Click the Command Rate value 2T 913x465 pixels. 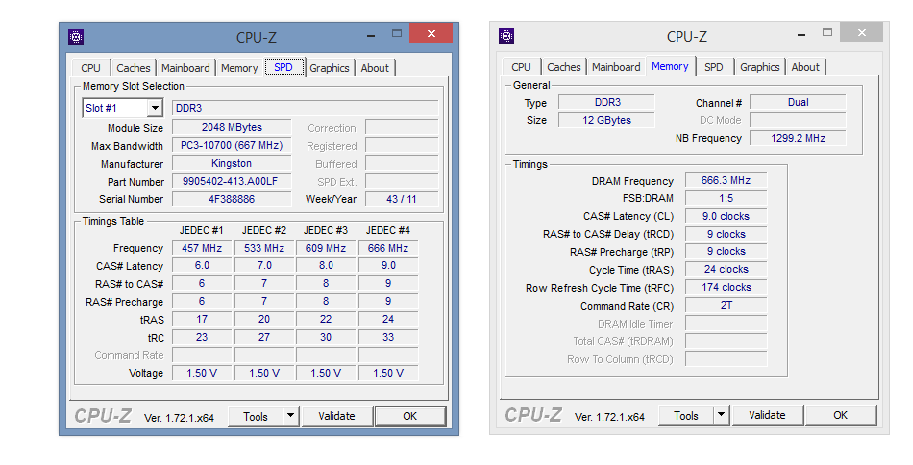point(726,306)
